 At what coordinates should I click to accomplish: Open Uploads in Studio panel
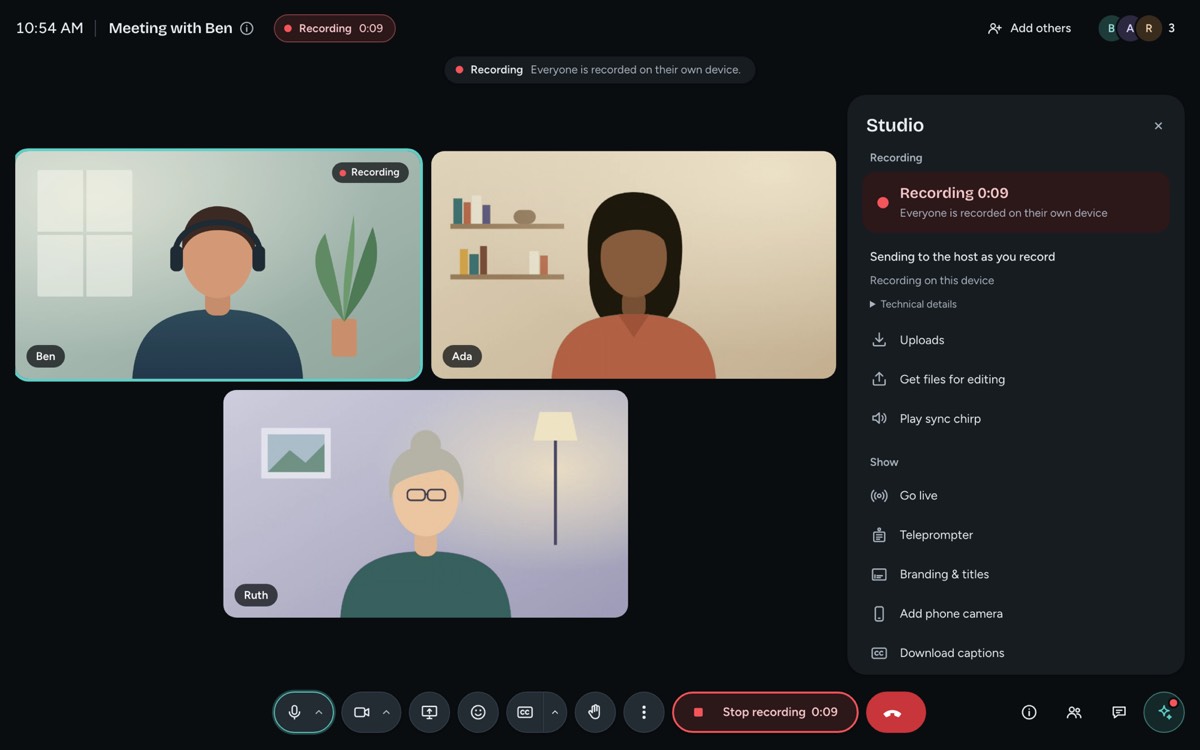coord(1016,340)
